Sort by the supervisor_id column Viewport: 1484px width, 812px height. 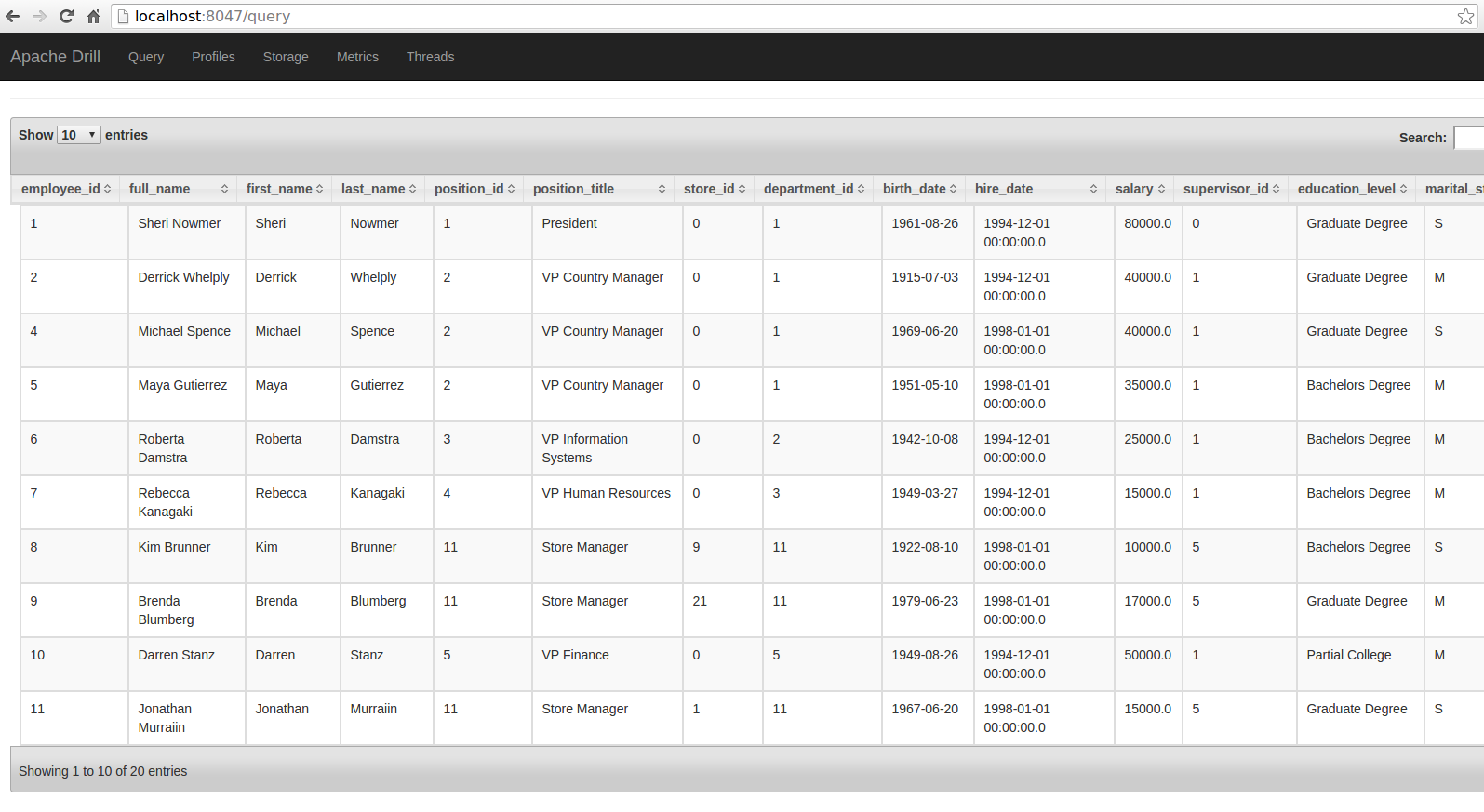coord(1230,189)
